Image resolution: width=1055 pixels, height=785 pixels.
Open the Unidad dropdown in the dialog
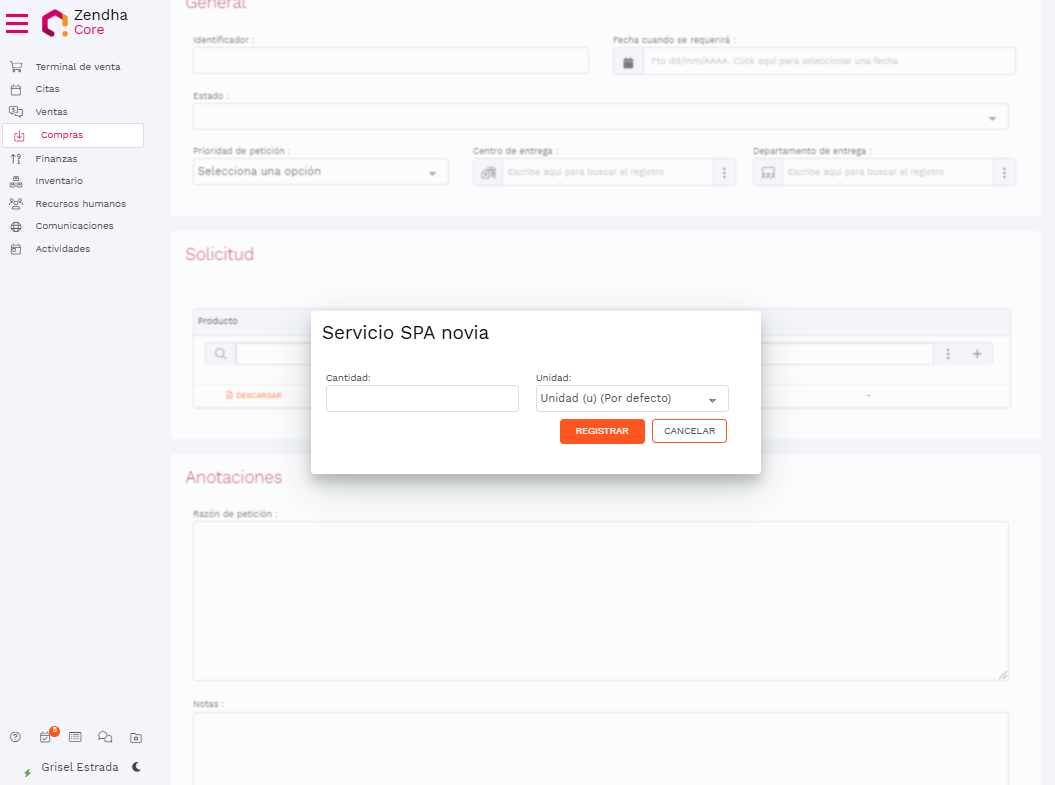(632, 399)
